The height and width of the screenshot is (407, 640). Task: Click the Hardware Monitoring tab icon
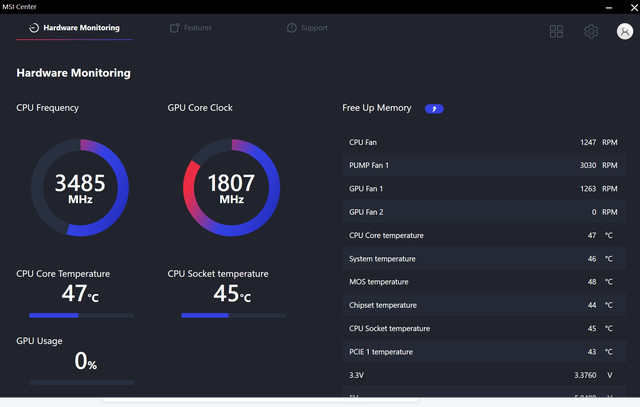[34, 28]
